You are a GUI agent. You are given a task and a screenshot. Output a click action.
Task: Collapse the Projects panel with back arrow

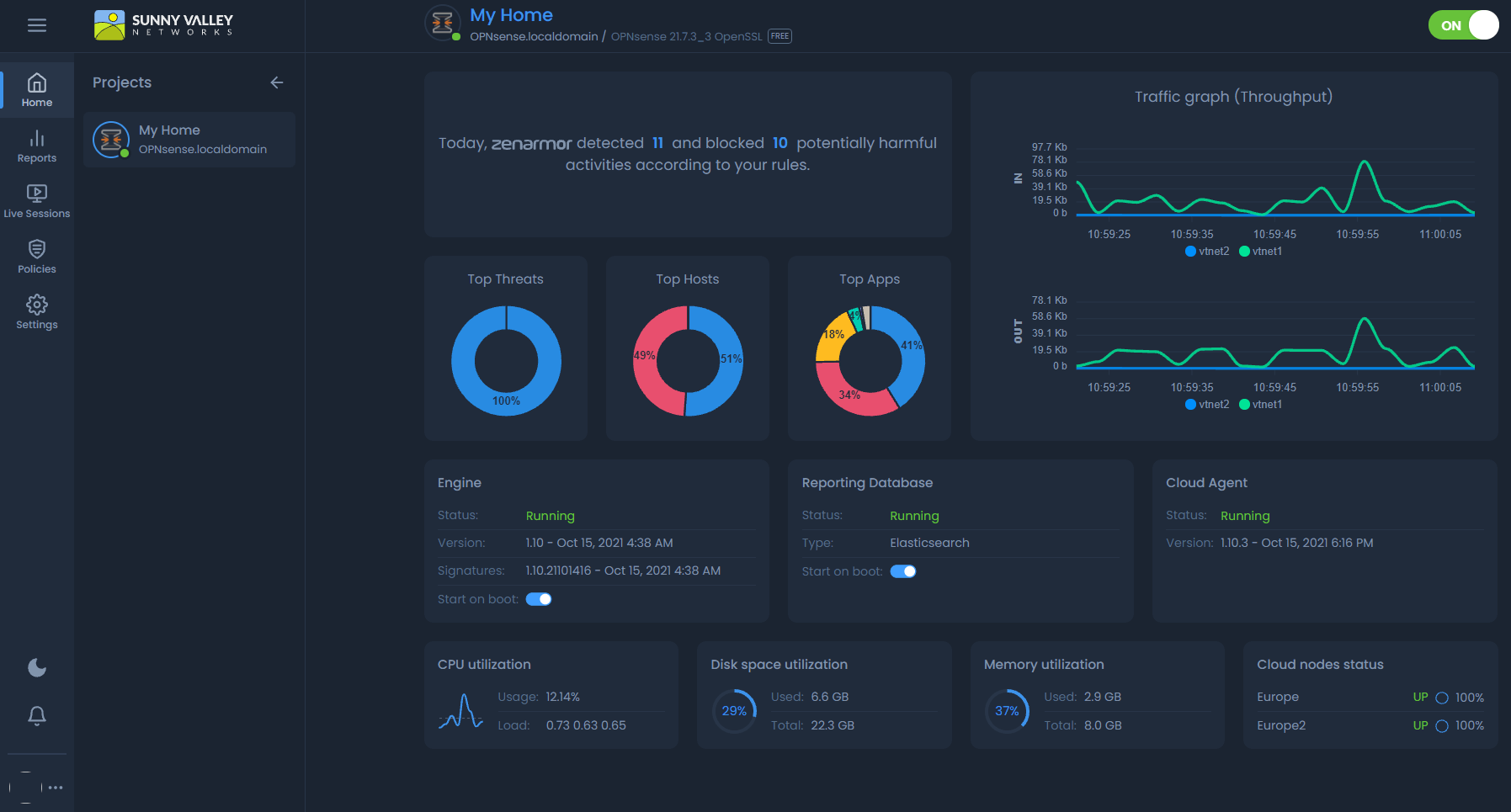coord(277,82)
